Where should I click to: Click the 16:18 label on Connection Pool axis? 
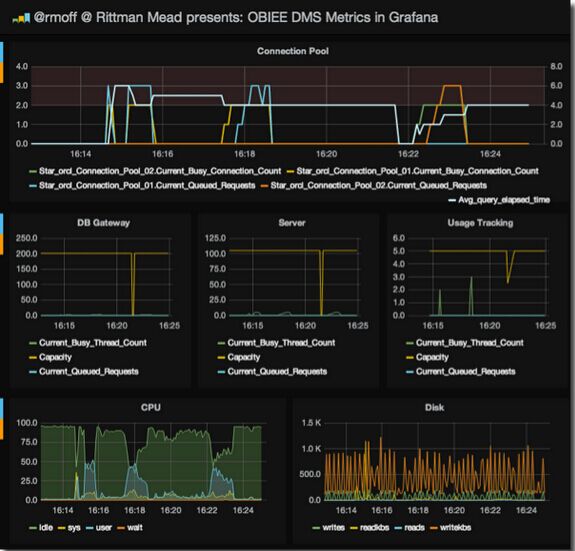pyautogui.click(x=245, y=154)
